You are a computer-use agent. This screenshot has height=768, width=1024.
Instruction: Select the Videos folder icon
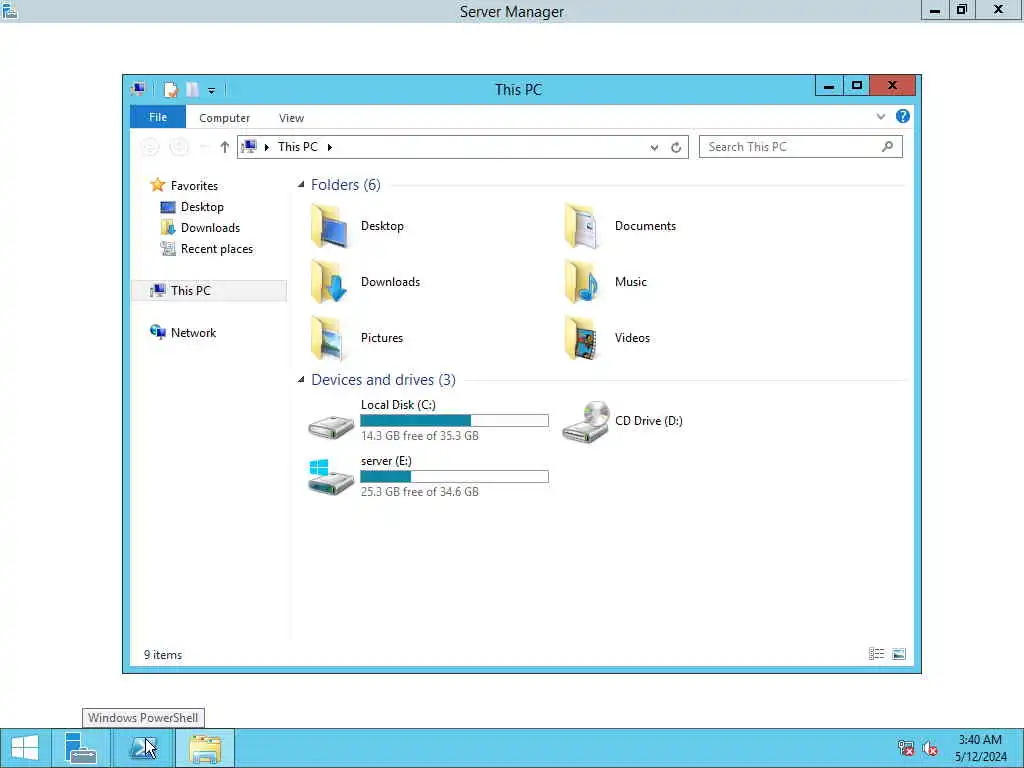[x=583, y=338]
